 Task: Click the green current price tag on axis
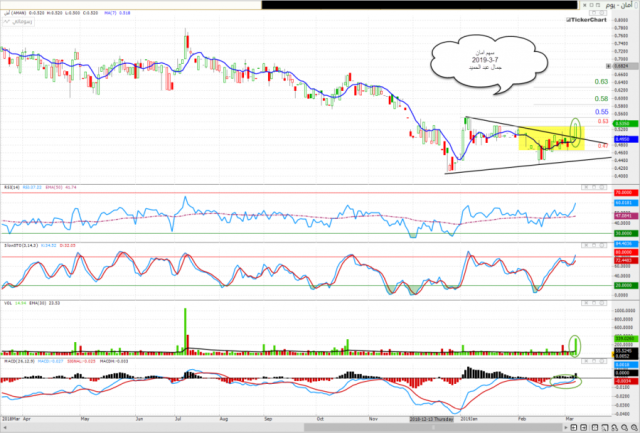click(626, 123)
